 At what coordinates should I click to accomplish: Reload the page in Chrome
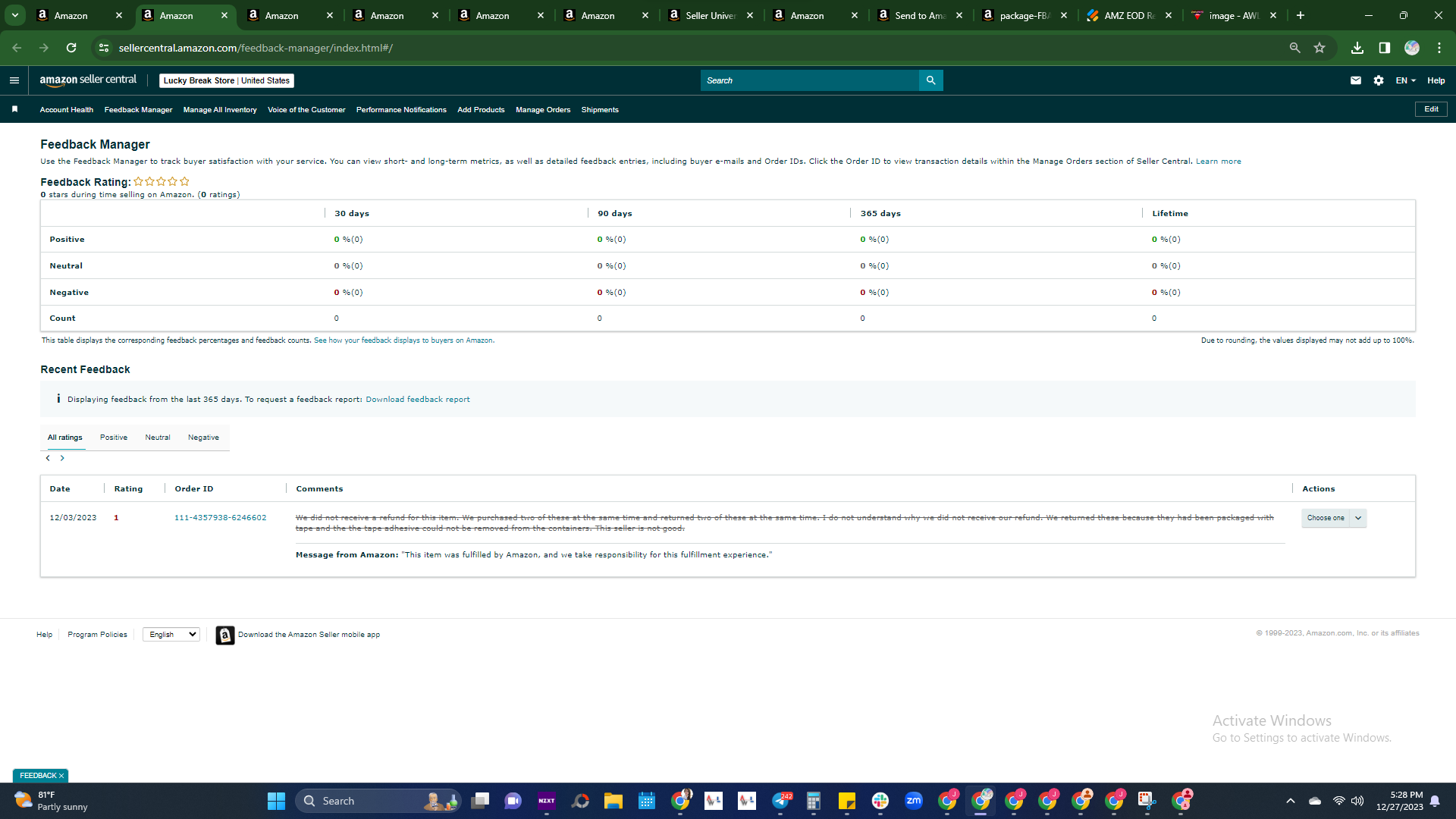tap(71, 48)
